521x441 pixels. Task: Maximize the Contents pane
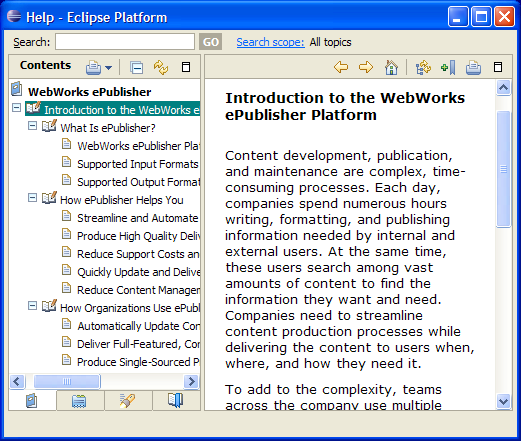coord(186,67)
